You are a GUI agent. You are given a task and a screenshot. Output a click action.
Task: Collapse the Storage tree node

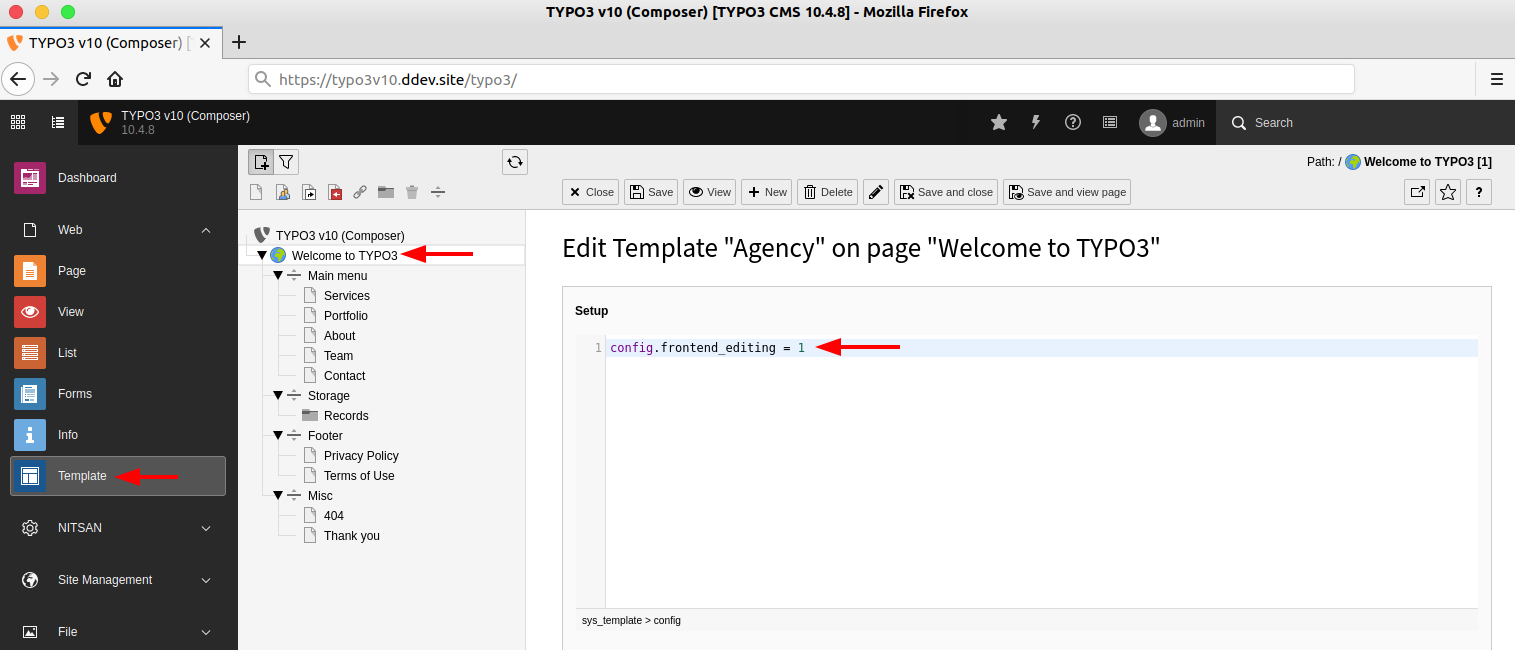tap(278, 396)
